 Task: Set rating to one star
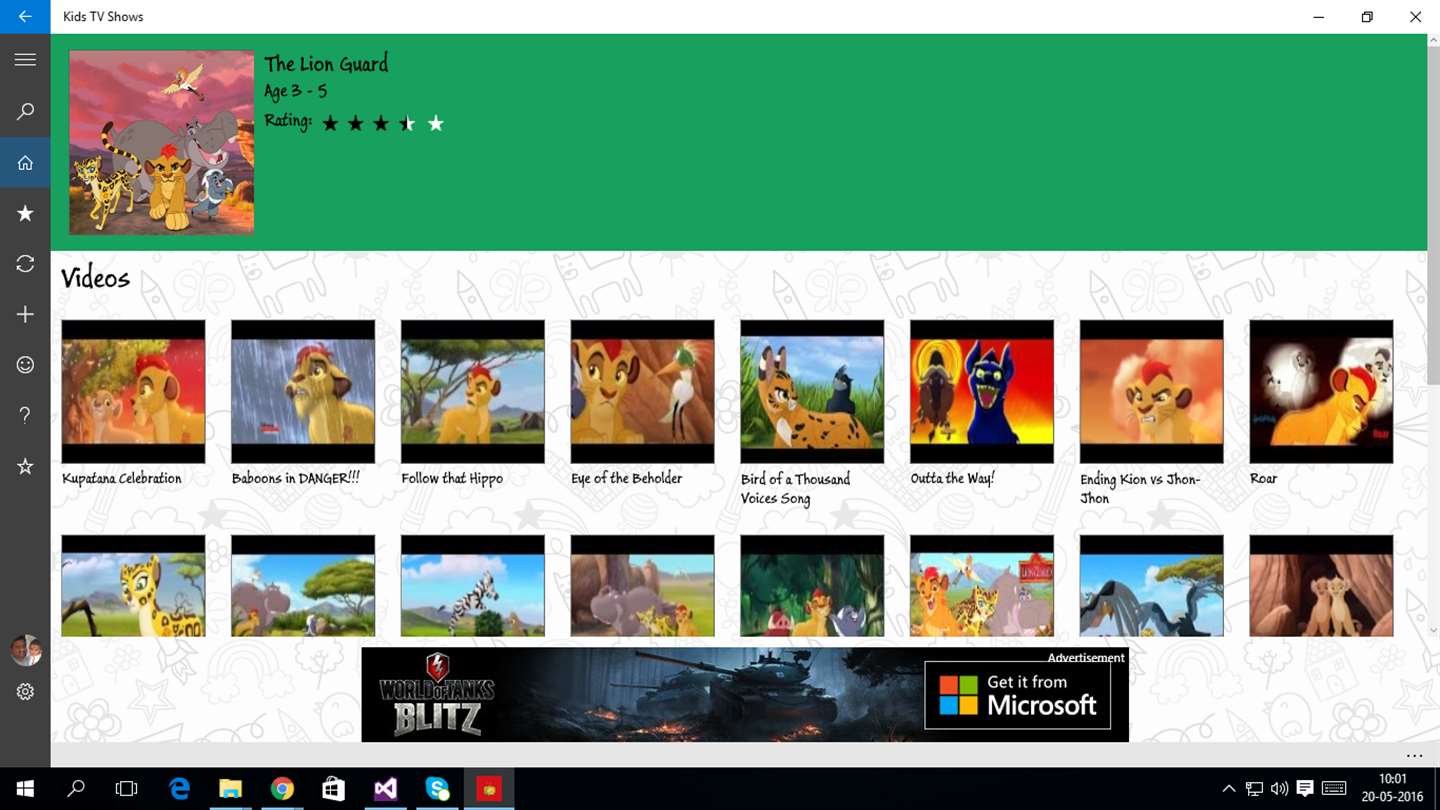[x=330, y=123]
